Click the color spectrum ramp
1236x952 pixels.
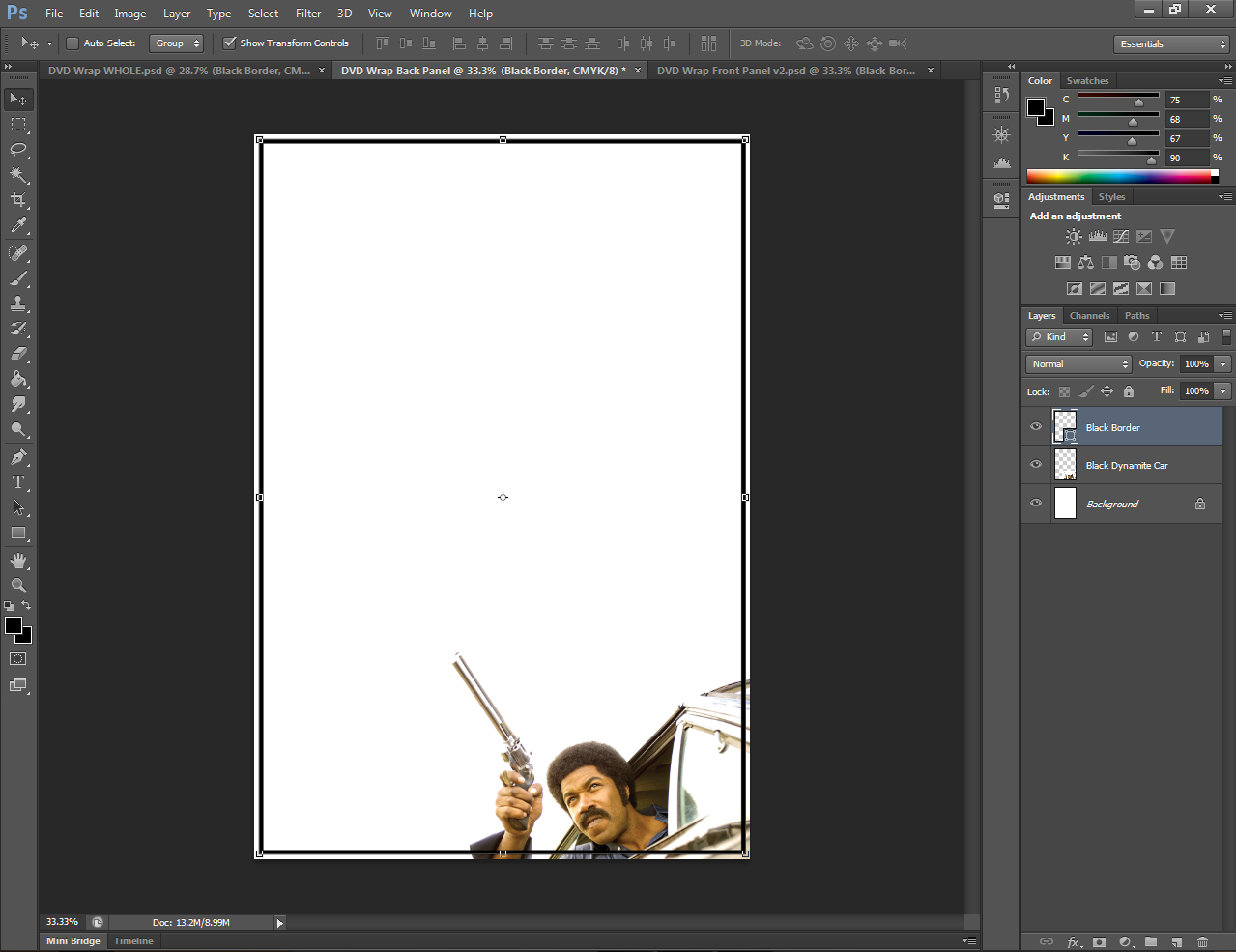(x=1119, y=176)
